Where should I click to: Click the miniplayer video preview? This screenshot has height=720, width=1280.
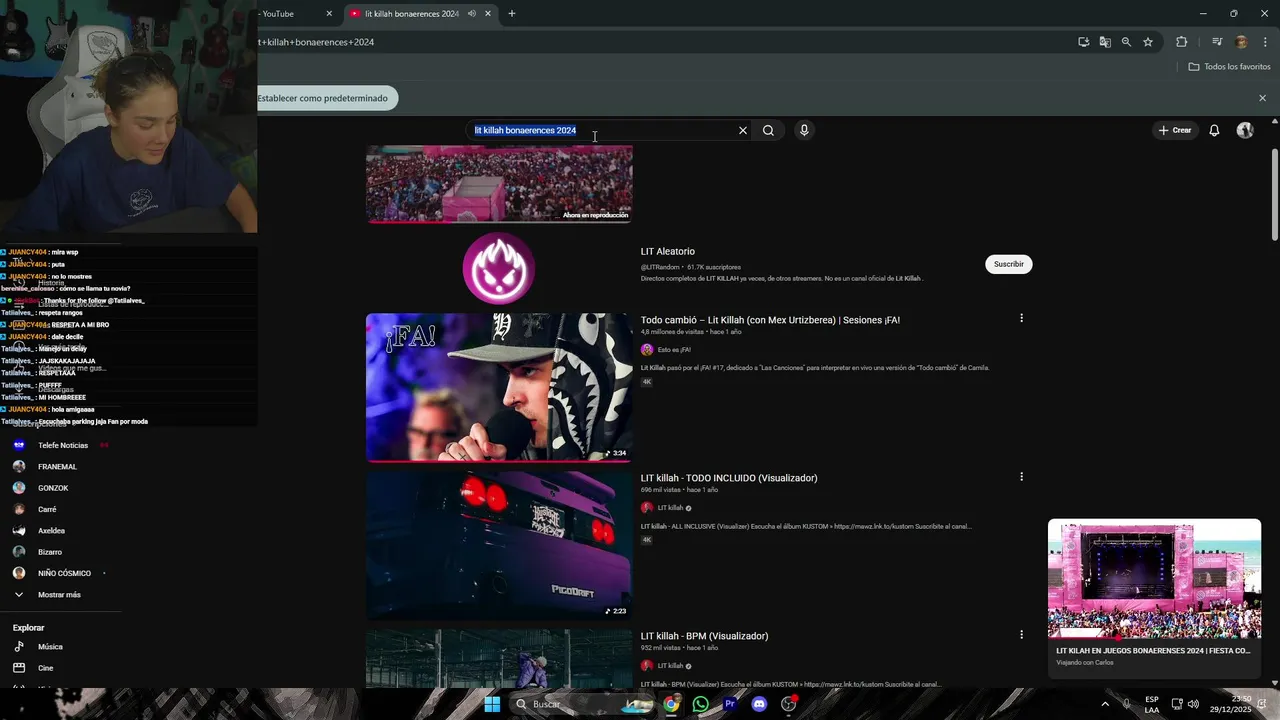(1154, 579)
